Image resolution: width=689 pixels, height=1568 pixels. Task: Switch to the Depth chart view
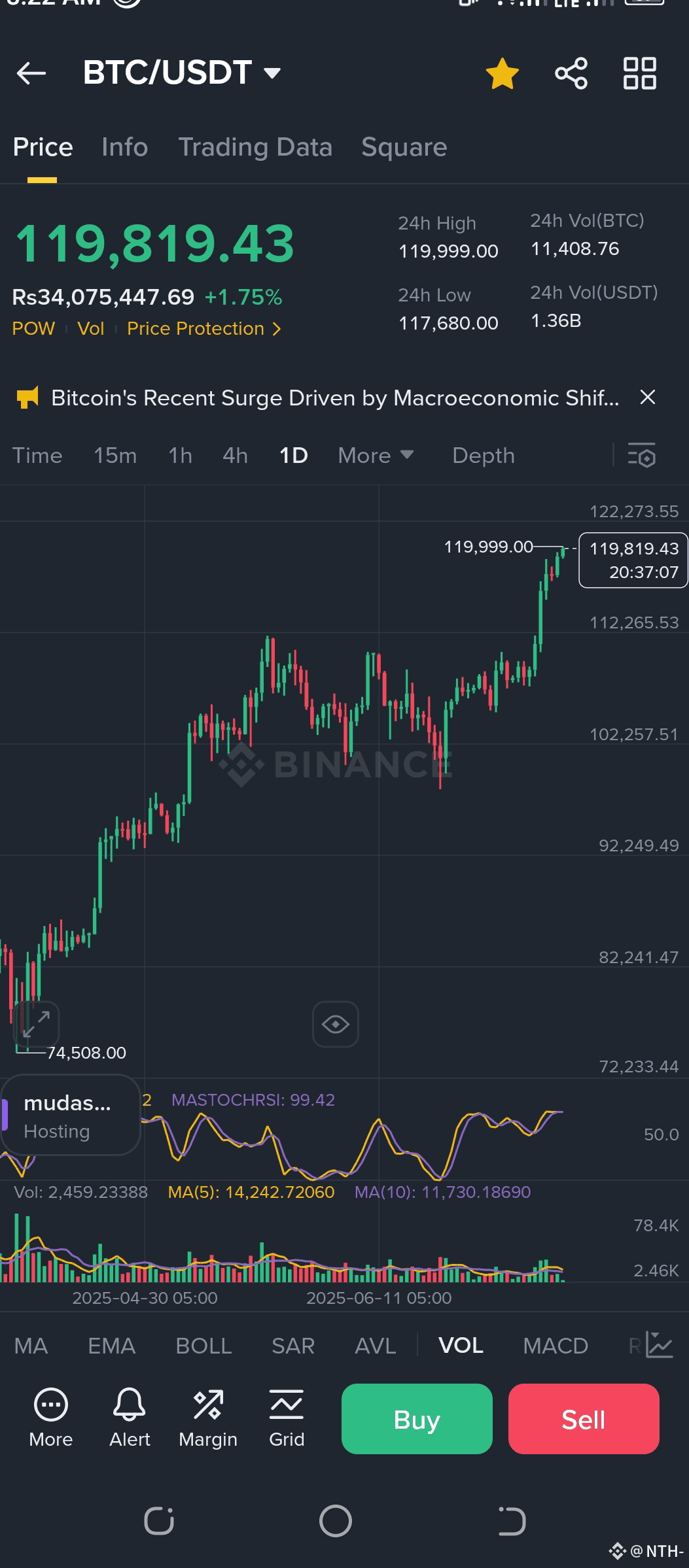pos(484,456)
